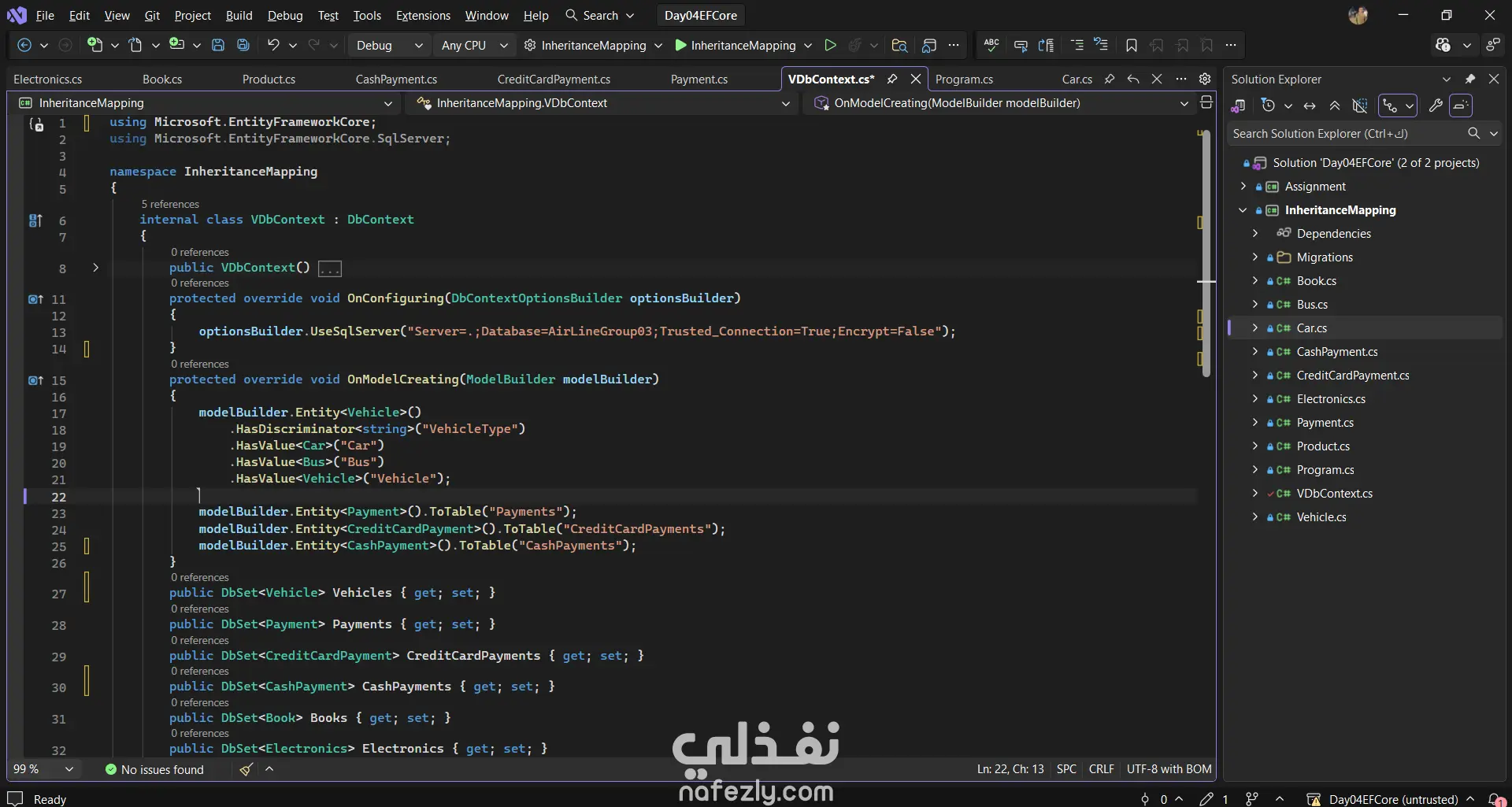The width and height of the screenshot is (1512, 807).
Task: Click the bookmark toggle icon in toolbar
Action: pos(1132,46)
